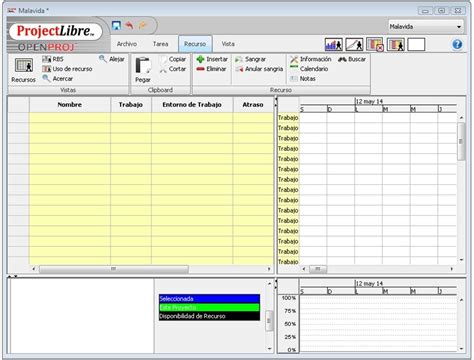Toggle the task usage sub-view icon
The width and height of the screenshot is (474, 360).
(x=375, y=44)
